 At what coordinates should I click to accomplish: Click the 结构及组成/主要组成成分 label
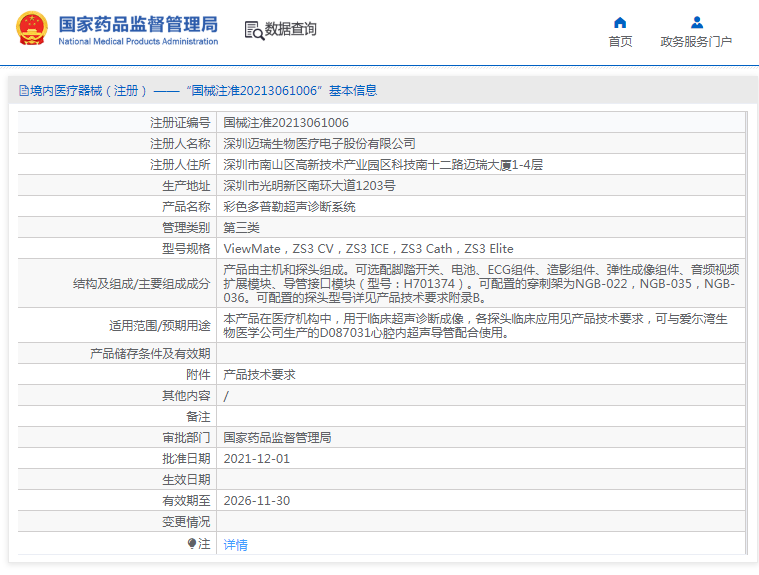point(141,284)
